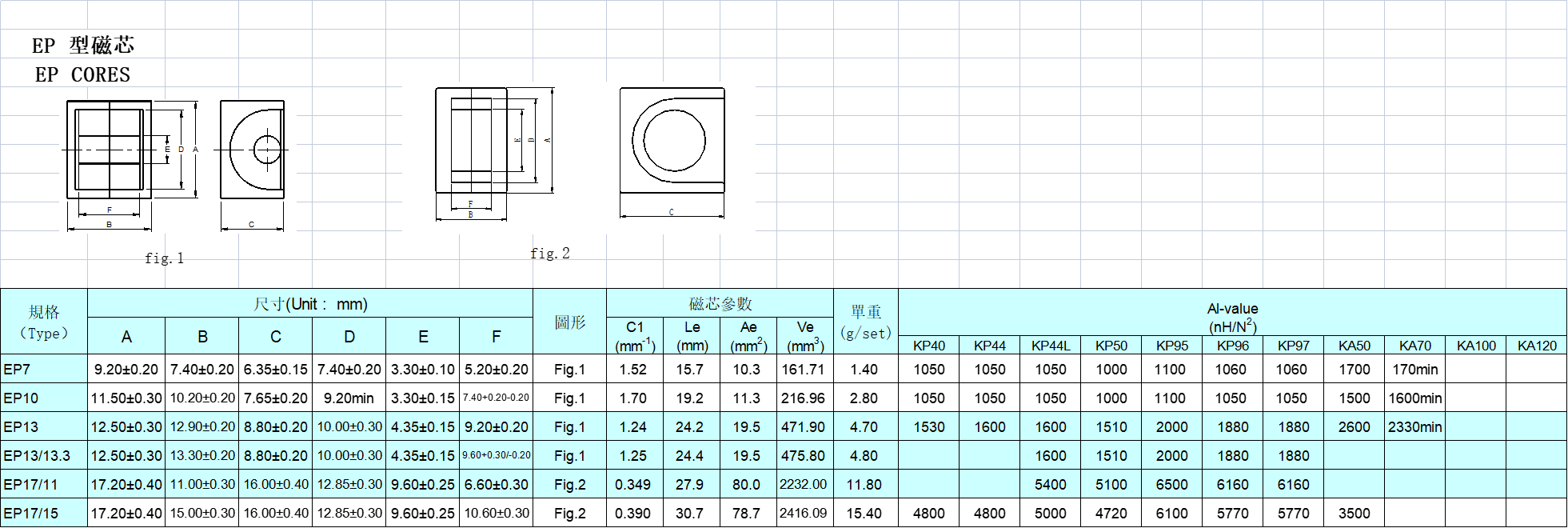Select the 'EP10' type cell

pos(44,398)
